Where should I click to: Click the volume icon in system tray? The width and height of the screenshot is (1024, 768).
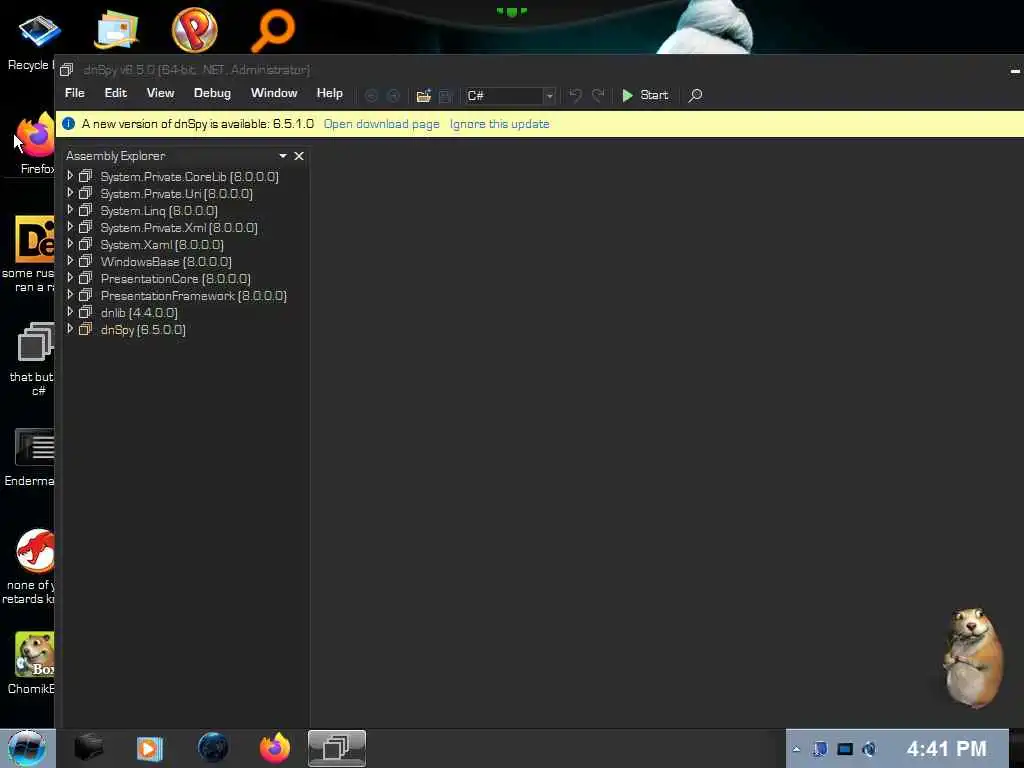[869, 749]
